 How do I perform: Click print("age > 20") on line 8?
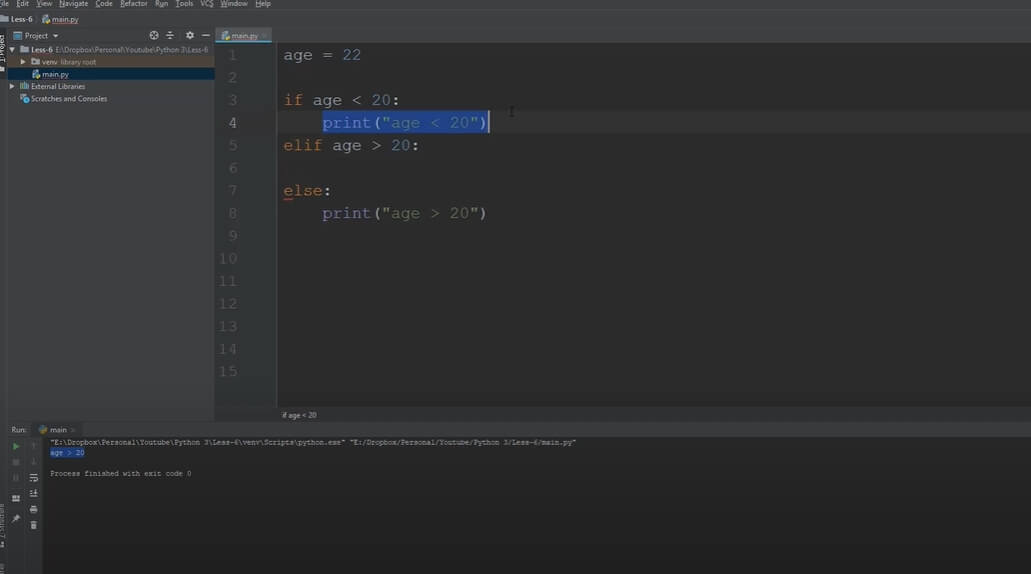[x=404, y=213]
